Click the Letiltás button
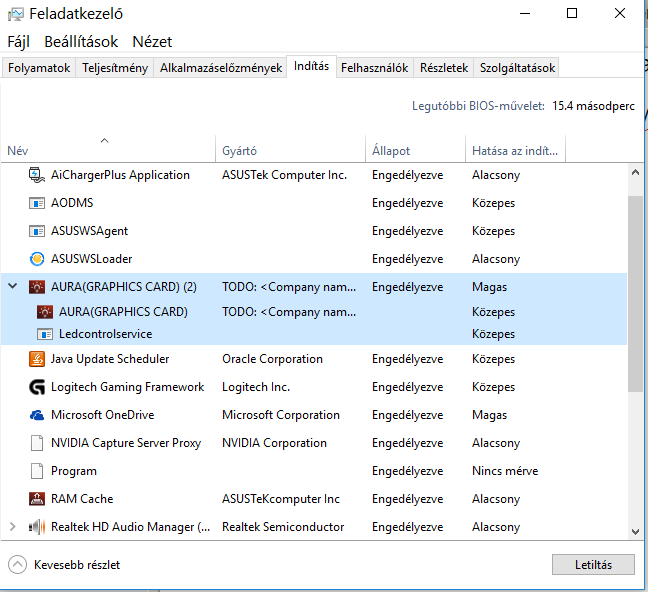Image resolution: width=648 pixels, height=592 pixels. pos(593,565)
